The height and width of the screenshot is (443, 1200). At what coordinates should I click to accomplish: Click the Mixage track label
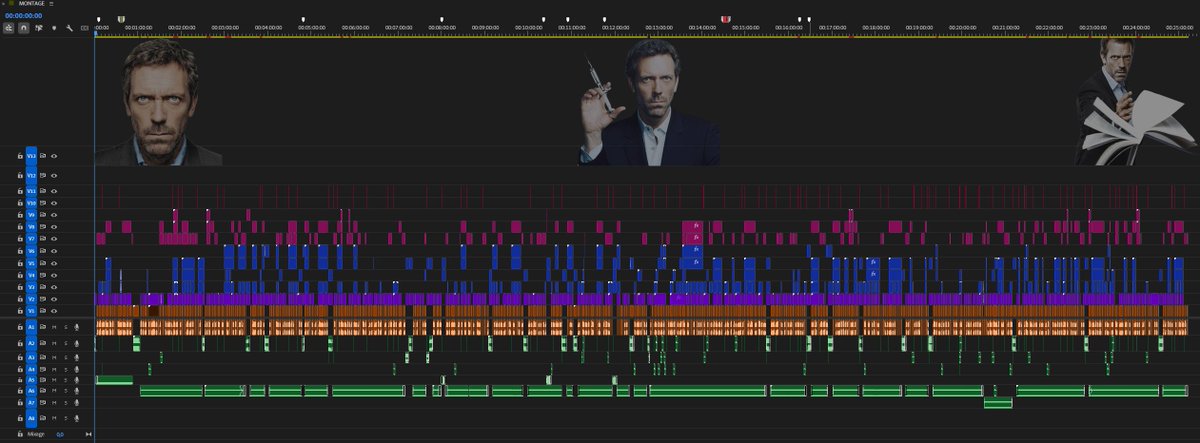pyautogui.click(x=36, y=434)
